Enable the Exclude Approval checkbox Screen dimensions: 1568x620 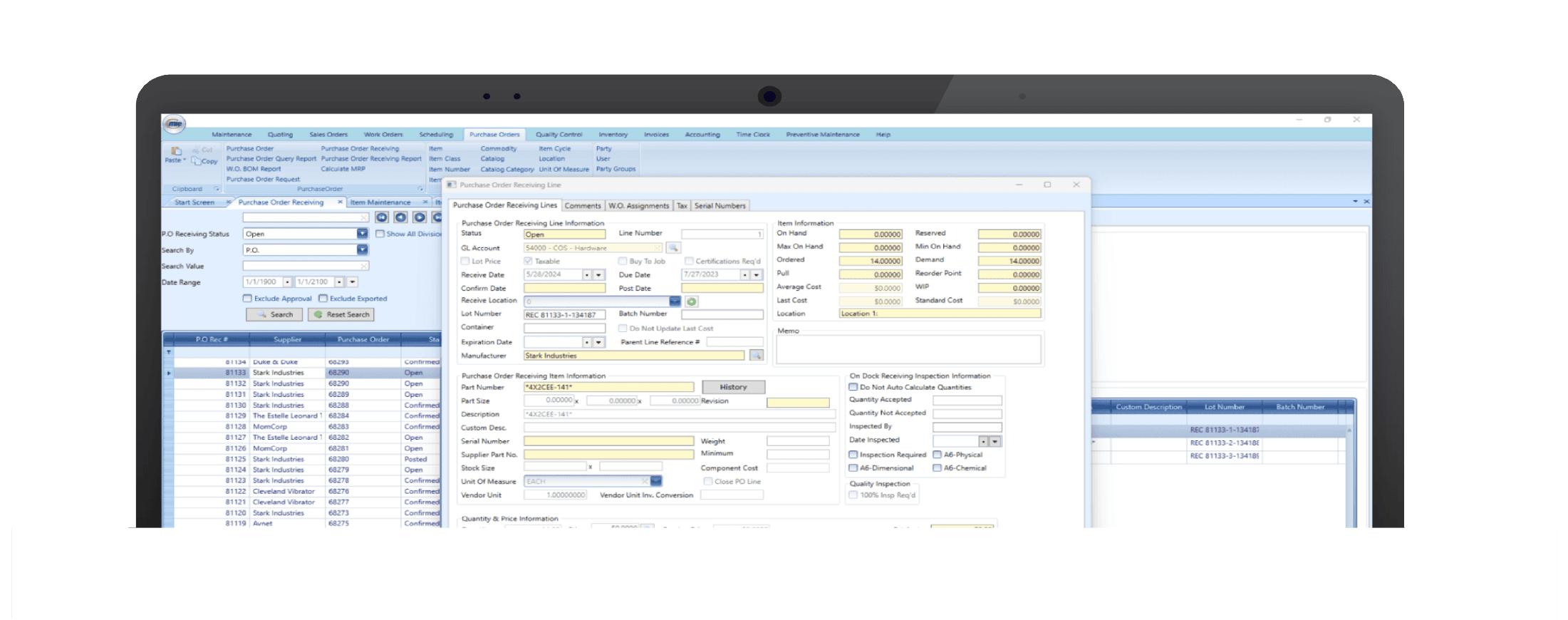[247, 299]
